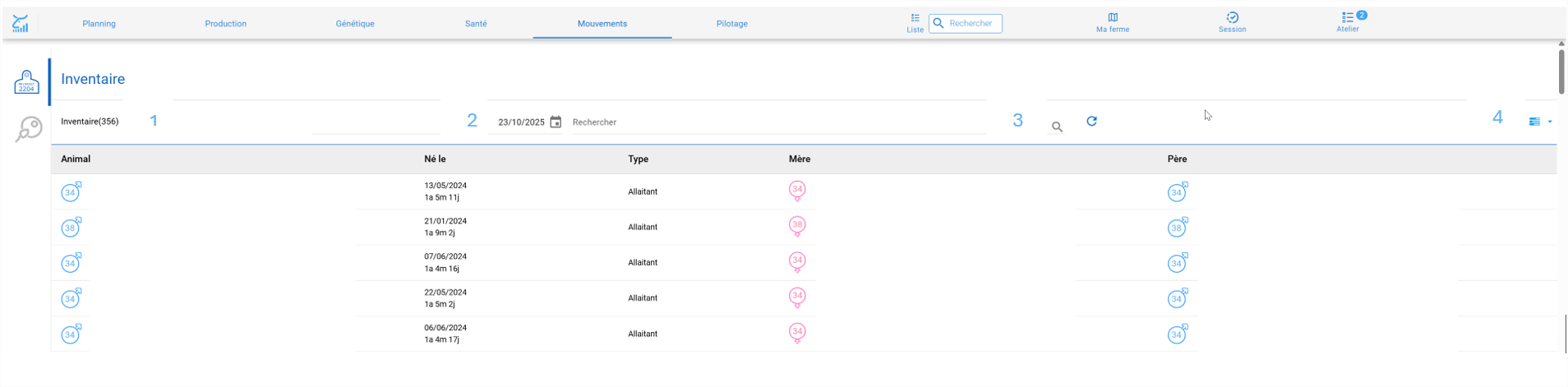
Task: Open father icon in 22/05/2024 row
Action: tap(1178, 298)
